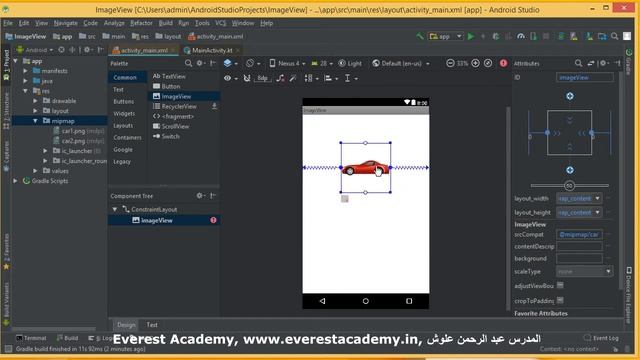Screen dimensions: 640x360
Task: Open Palette gear settings icon
Action: coord(200,63)
